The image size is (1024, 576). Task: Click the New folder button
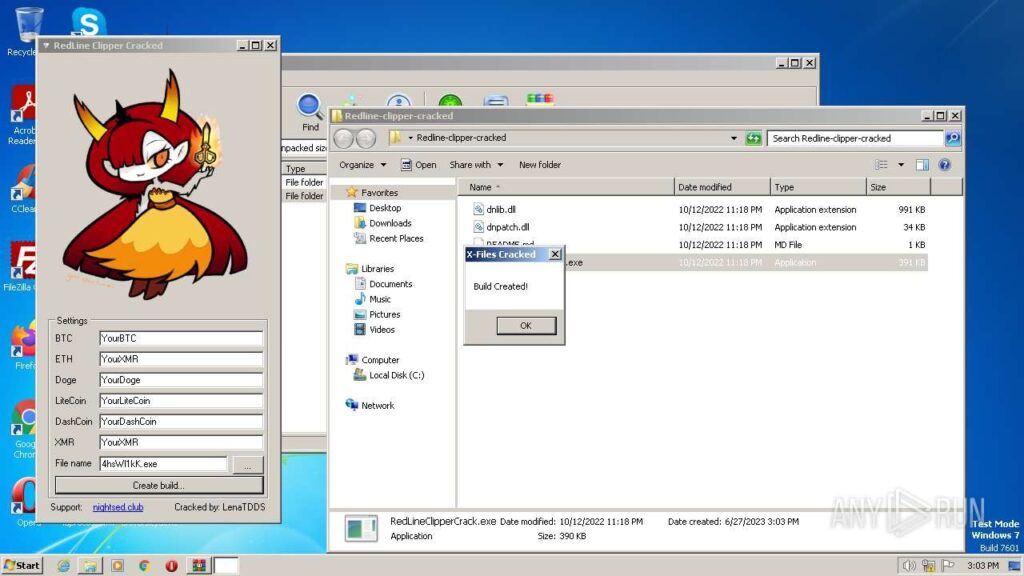tap(539, 165)
